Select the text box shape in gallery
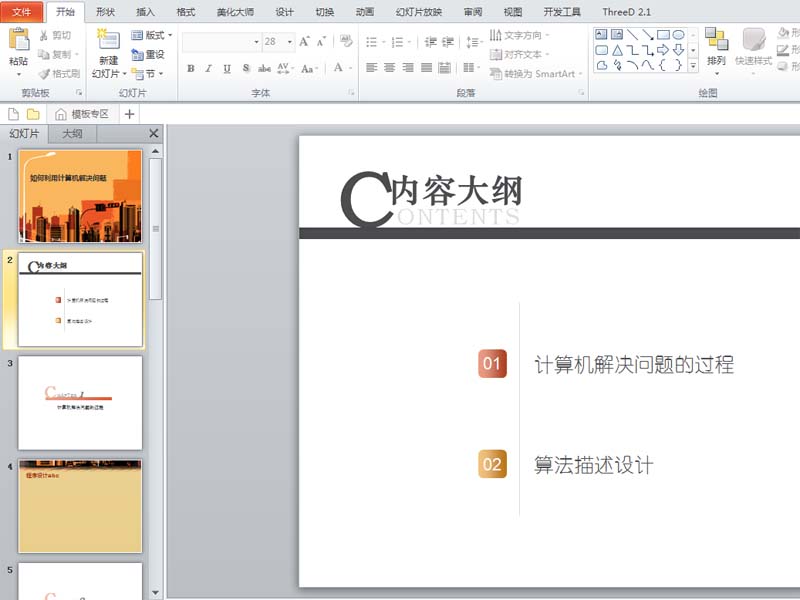800x600 pixels. (602, 35)
